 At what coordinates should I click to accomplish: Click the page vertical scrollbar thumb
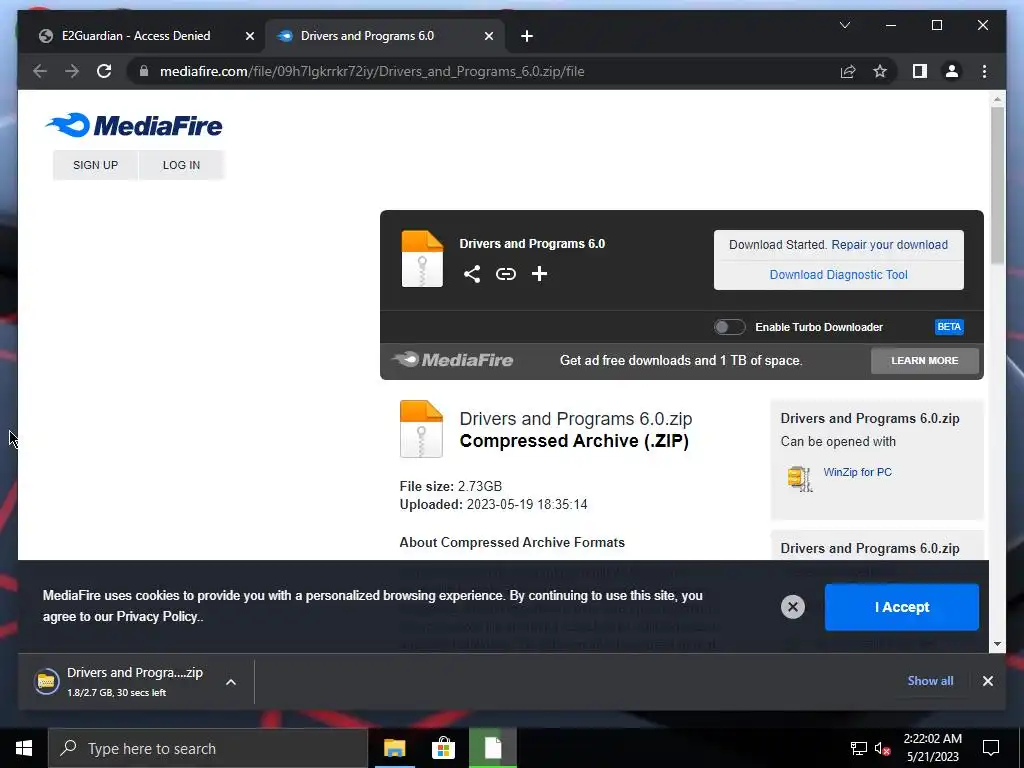click(997, 185)
